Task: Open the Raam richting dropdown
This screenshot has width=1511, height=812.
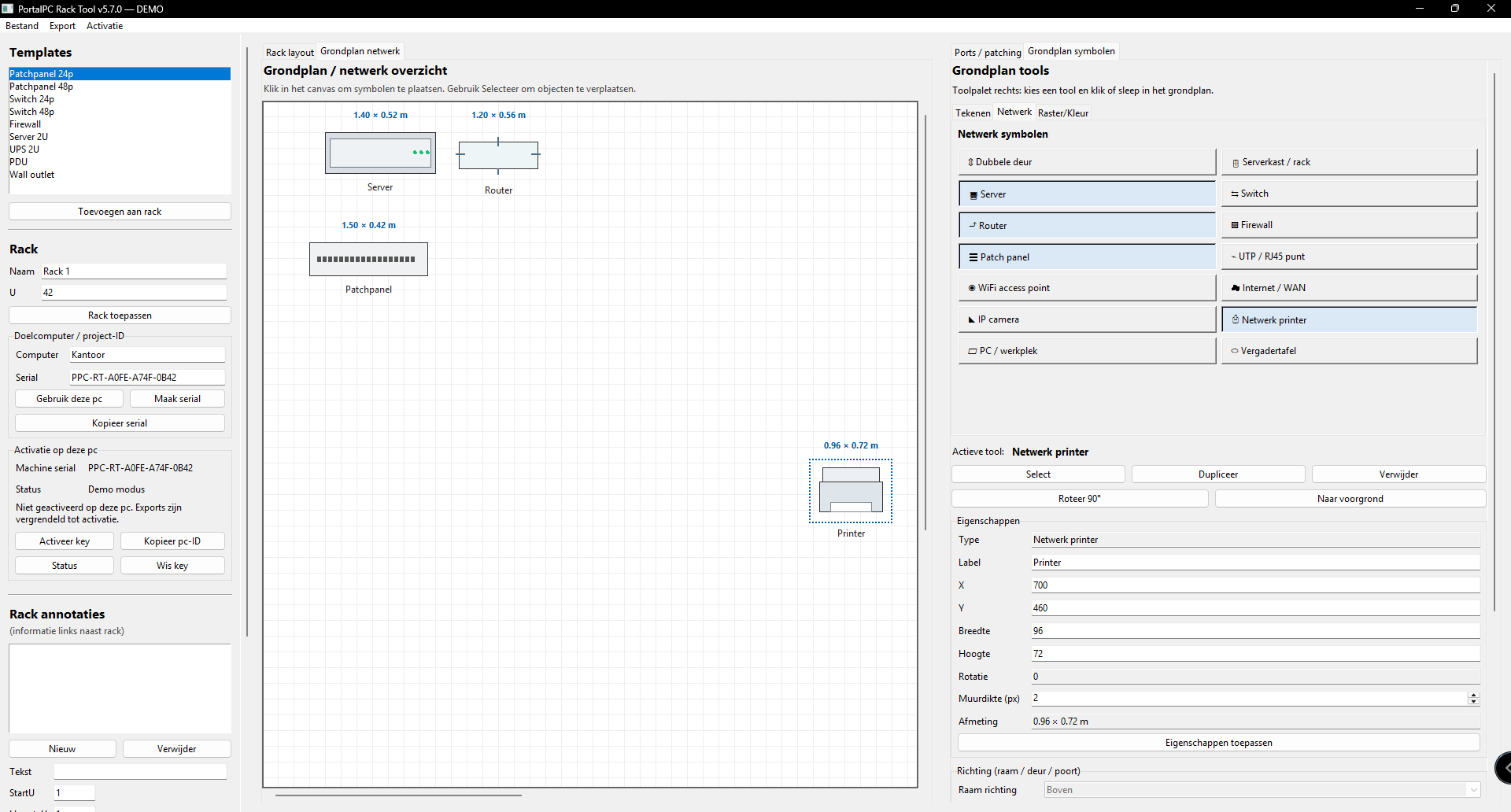Action: (x=1262, y=790)
